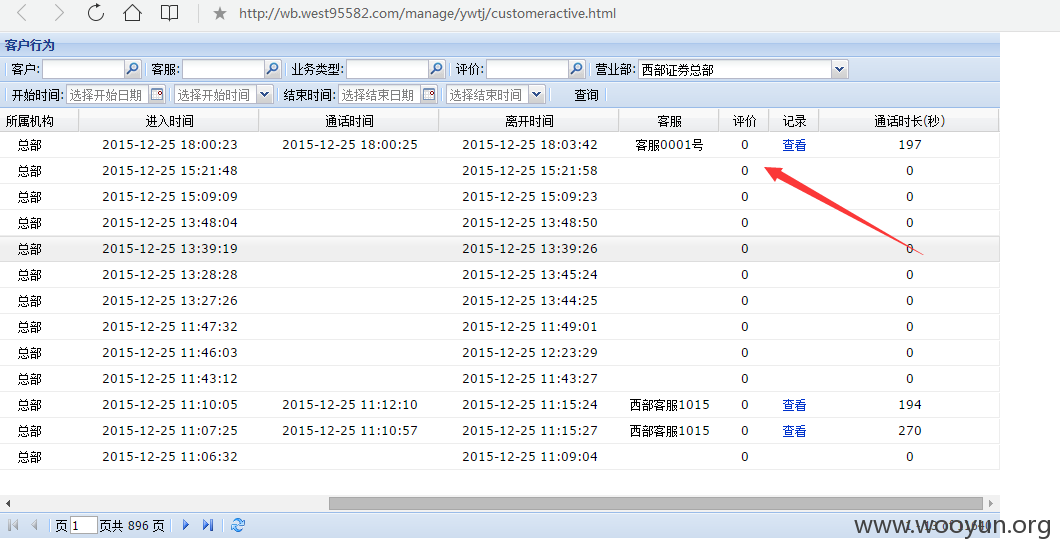
Task: Click the search icon next to 客服 field
Action: click(272, 69)
